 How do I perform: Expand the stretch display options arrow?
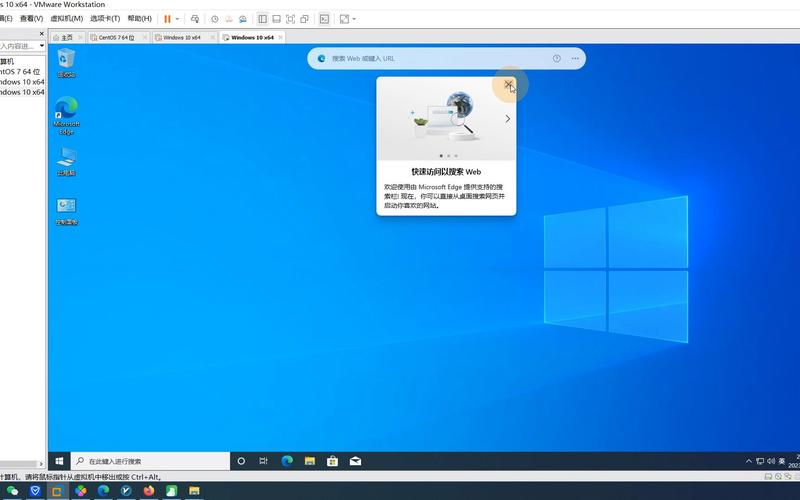[x=354, y=19]
